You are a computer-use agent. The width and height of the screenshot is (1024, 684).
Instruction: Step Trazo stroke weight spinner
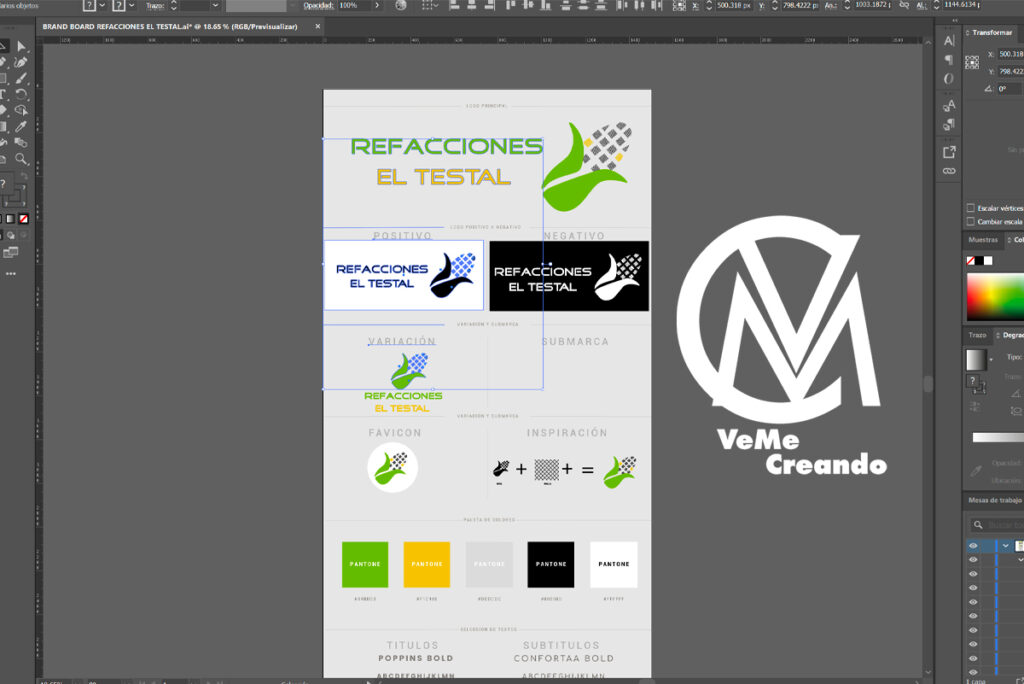pyautogui.click(x=174, y=5)
